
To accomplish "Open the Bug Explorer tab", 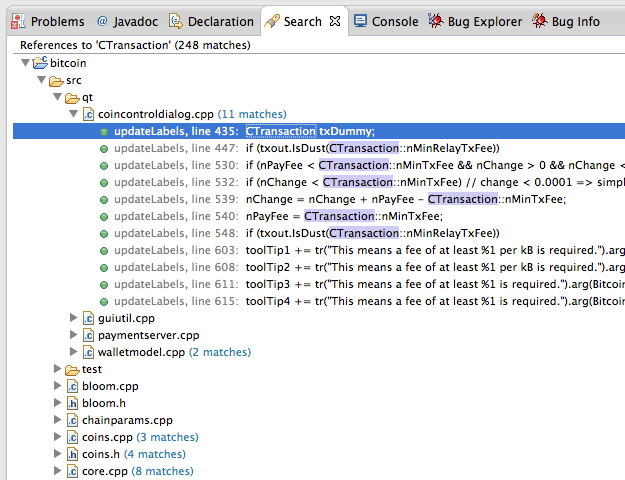I will (x=475, y=21).
